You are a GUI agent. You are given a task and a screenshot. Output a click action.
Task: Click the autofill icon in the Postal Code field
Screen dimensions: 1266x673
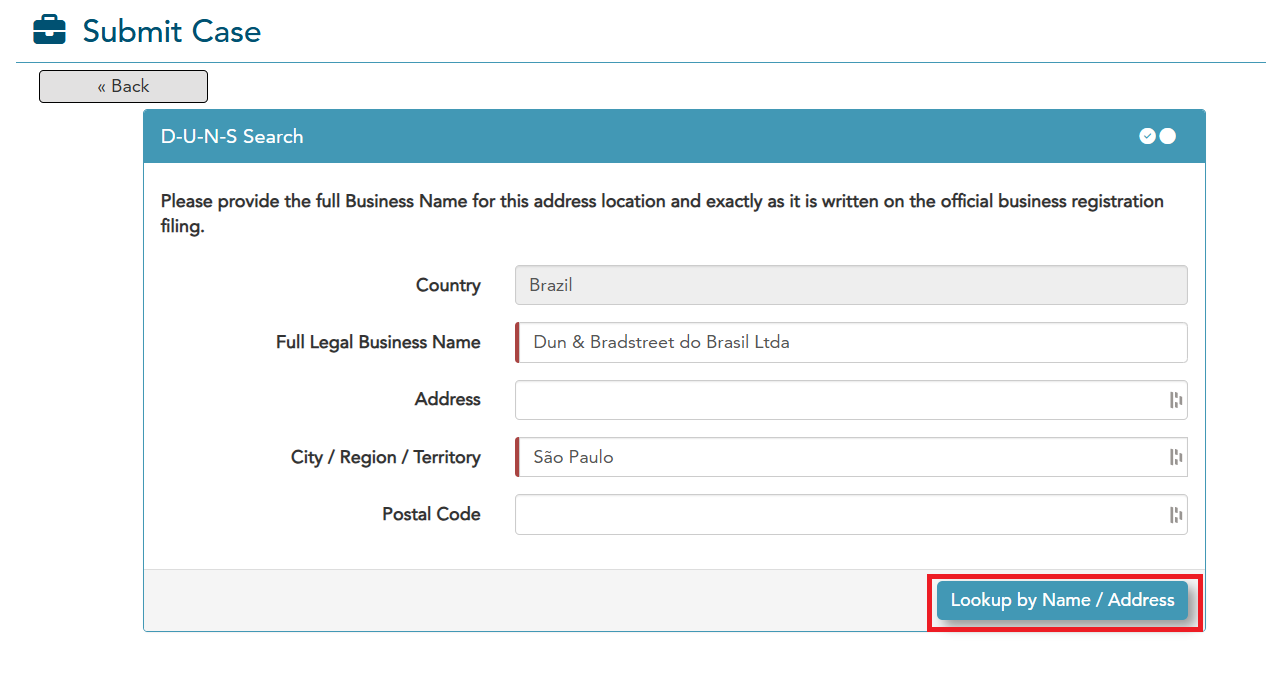click(1176, 515)
